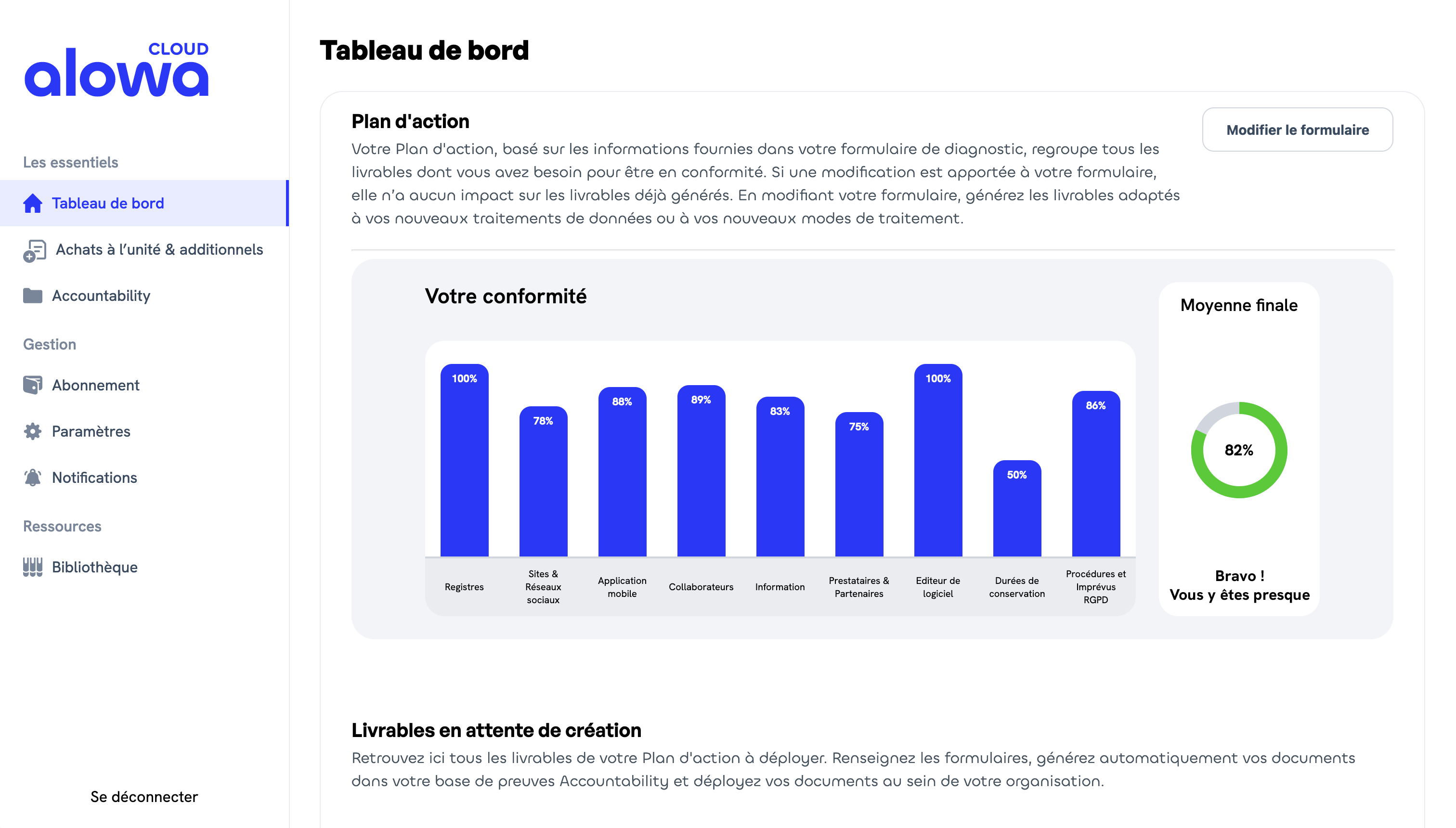Toggle the Editeur de logiciel bar
Image resolution: width=1456 pixels, height=828 pixels.
(938, 460)
